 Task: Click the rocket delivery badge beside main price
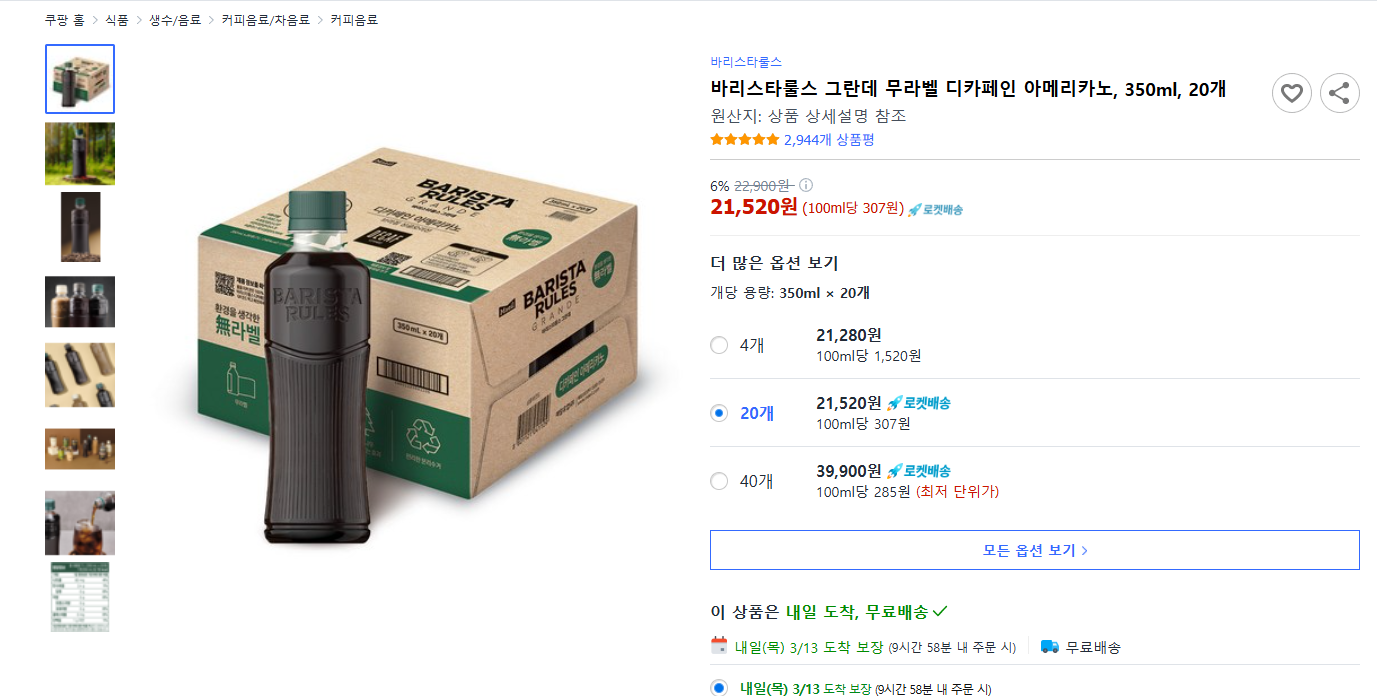(935, 209)
